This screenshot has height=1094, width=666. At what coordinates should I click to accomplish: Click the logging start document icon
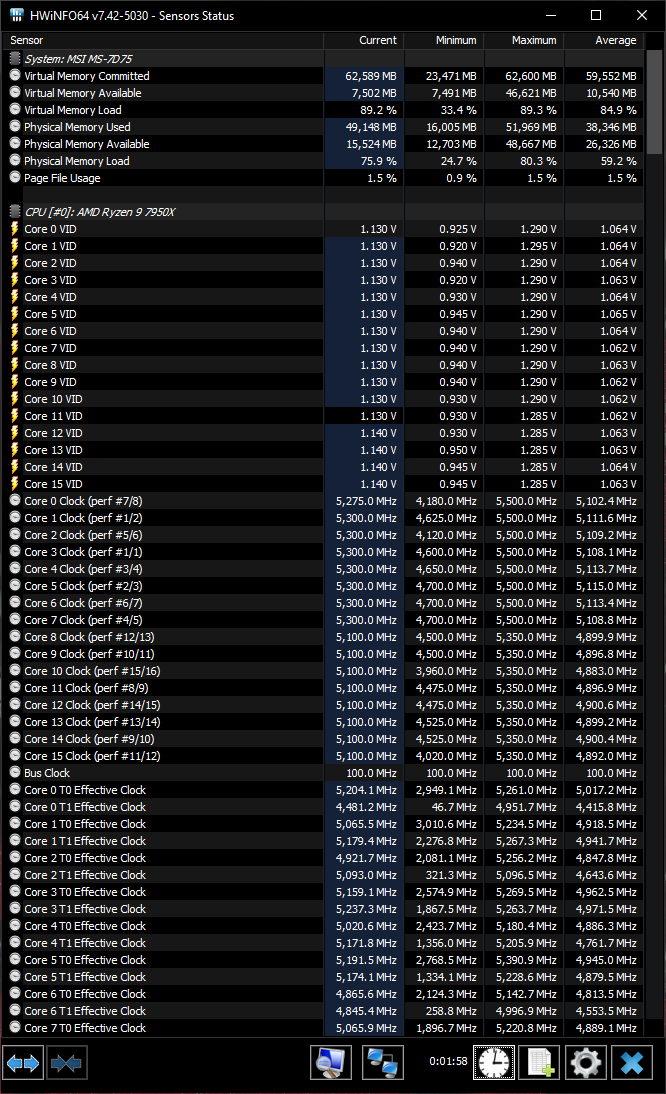pos(540,1063)
